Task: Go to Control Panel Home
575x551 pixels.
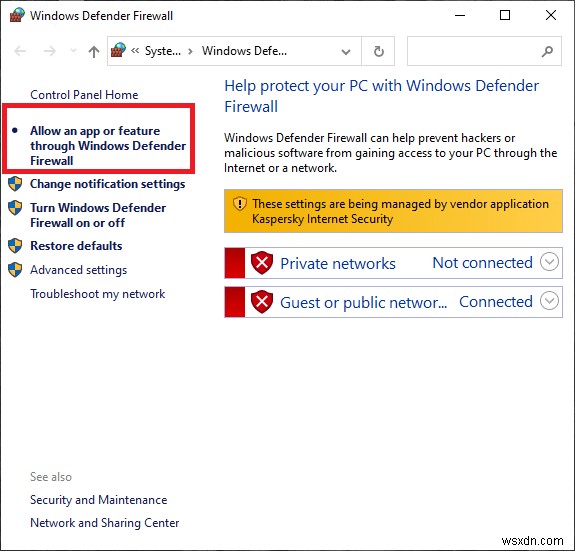Action: (84, 95)
